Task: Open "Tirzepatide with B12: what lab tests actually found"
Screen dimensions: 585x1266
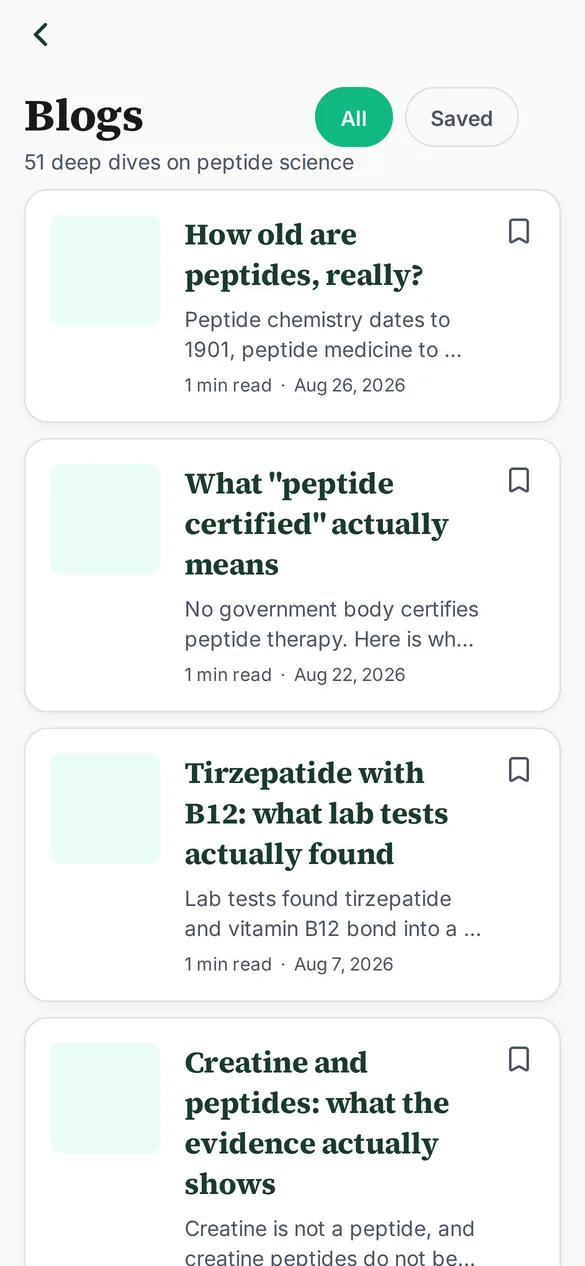Action: [316, 813]
